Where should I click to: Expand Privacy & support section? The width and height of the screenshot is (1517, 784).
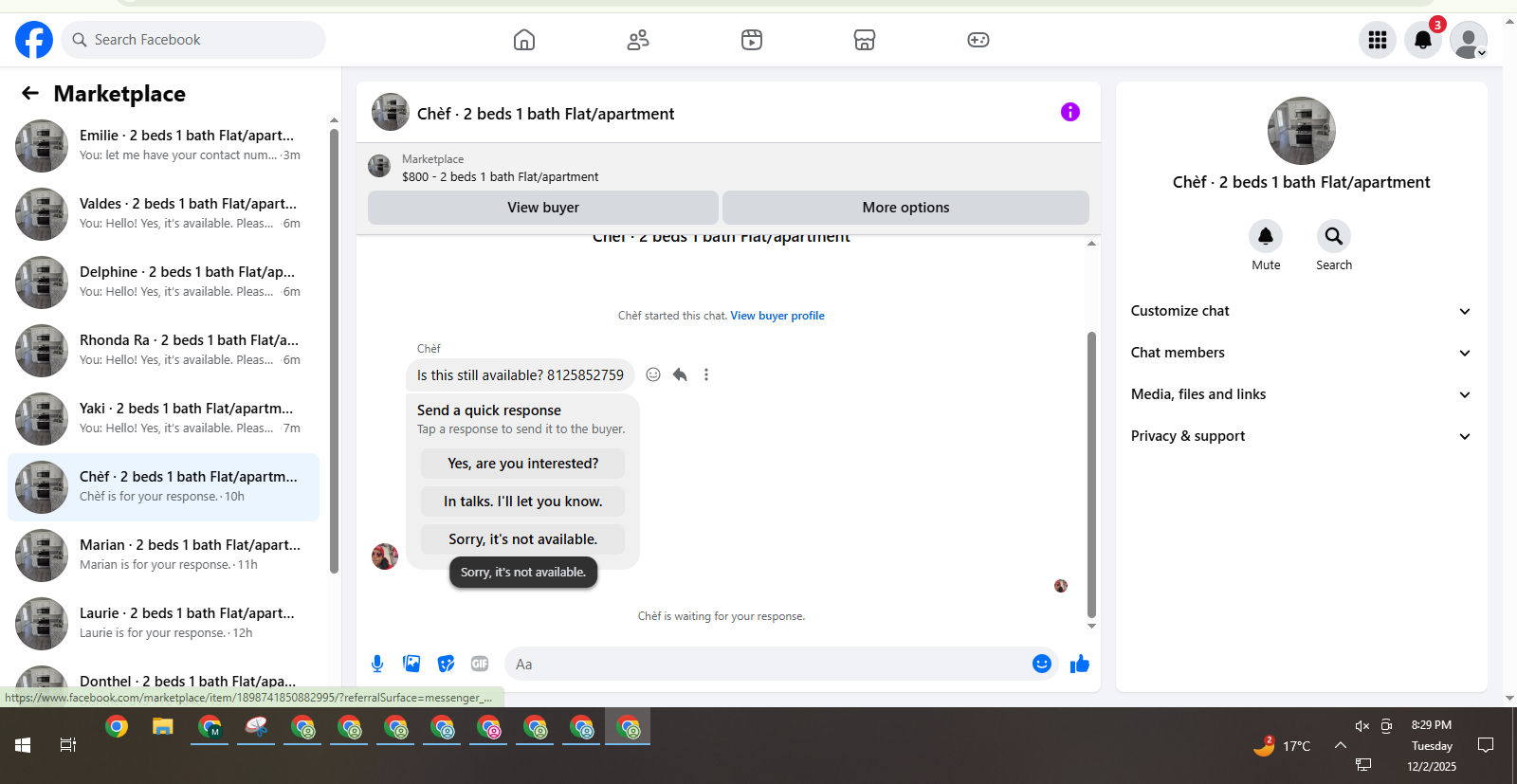pyautogui.click(x=1300, y=436)
